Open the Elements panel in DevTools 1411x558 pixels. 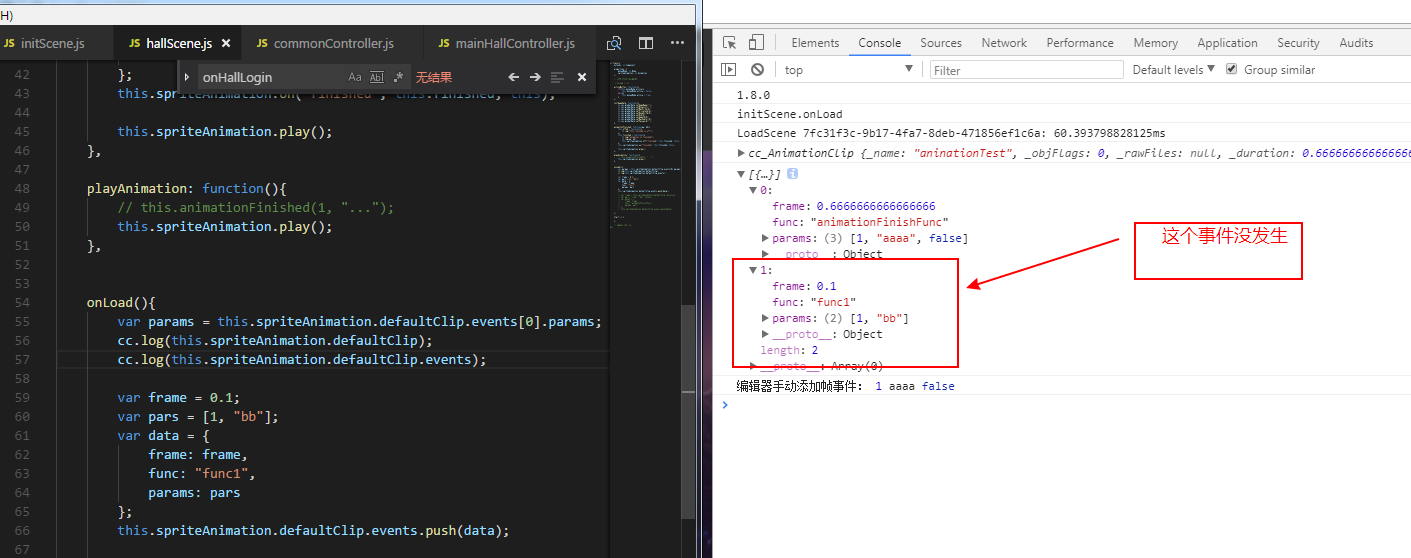click(815, 43)
